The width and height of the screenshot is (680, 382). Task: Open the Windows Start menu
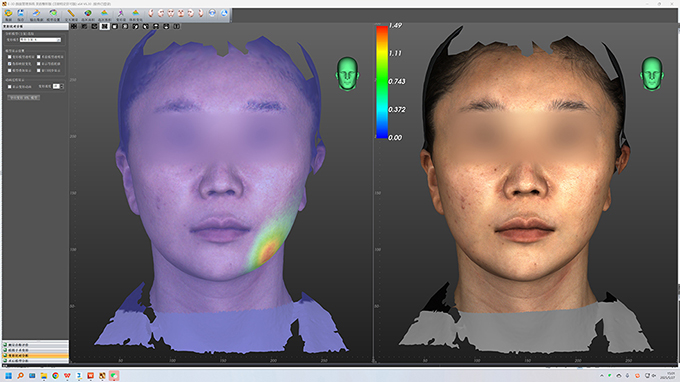pyautogui.click(x=8, y=375)
